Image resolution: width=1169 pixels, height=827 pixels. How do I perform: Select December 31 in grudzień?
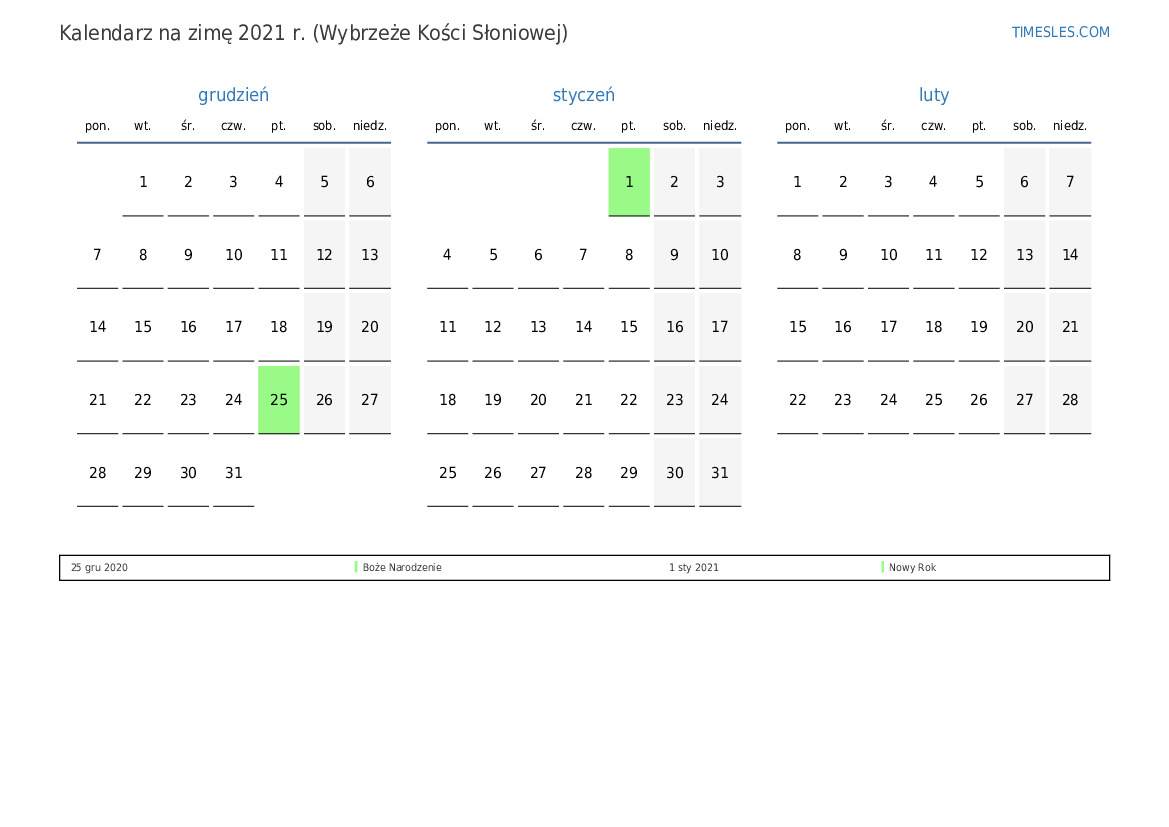coord(233,473)
